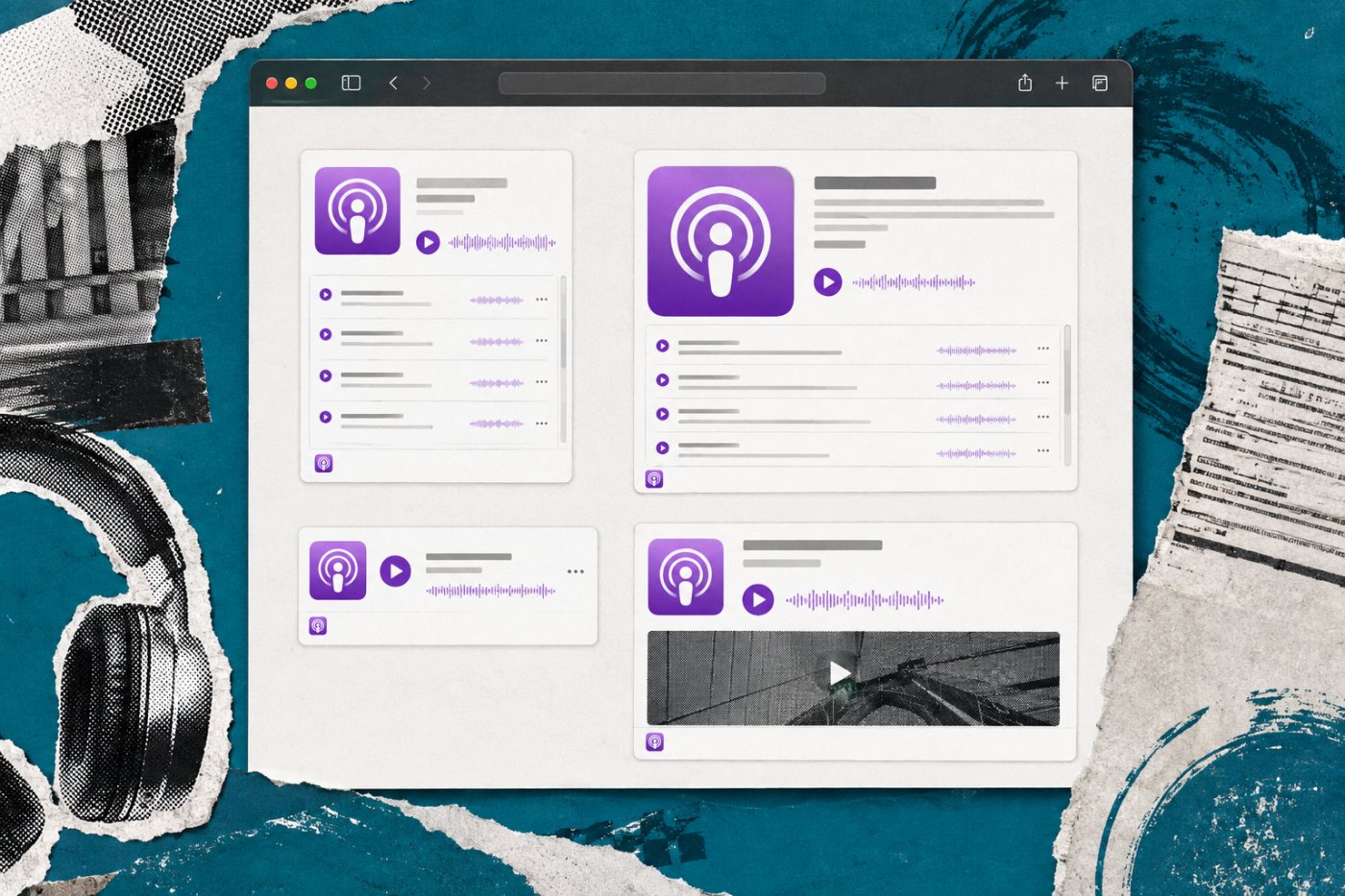Play second episode row in small four-episode card
The height and width of the screenshot is (896, 1345).
(326, 335)
